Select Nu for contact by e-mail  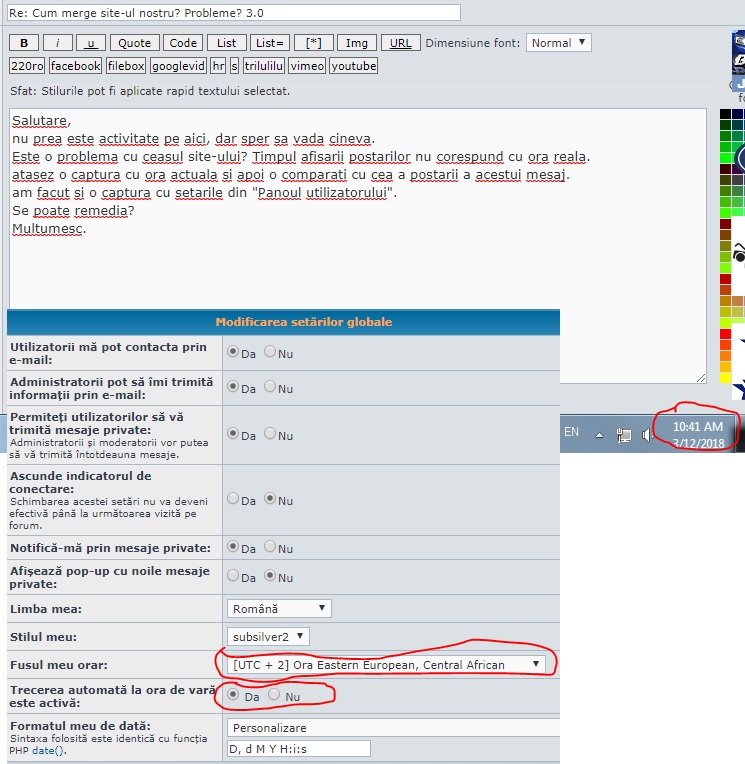(x=270, y=352)
